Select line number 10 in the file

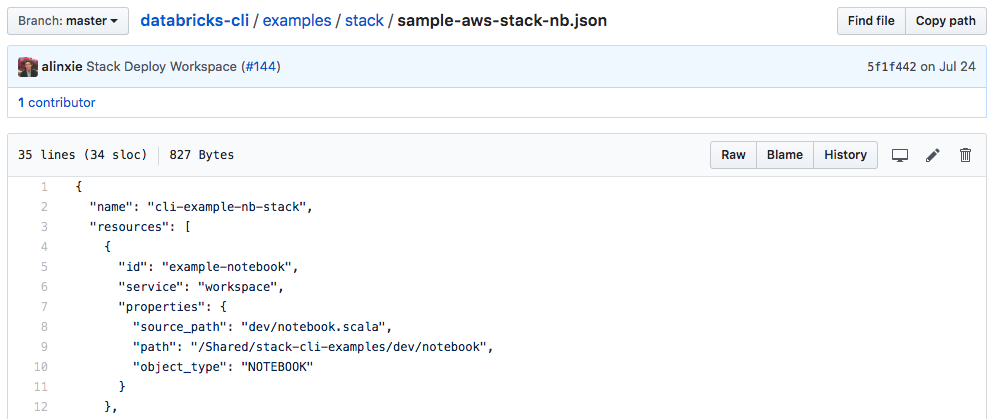point(41,366)
